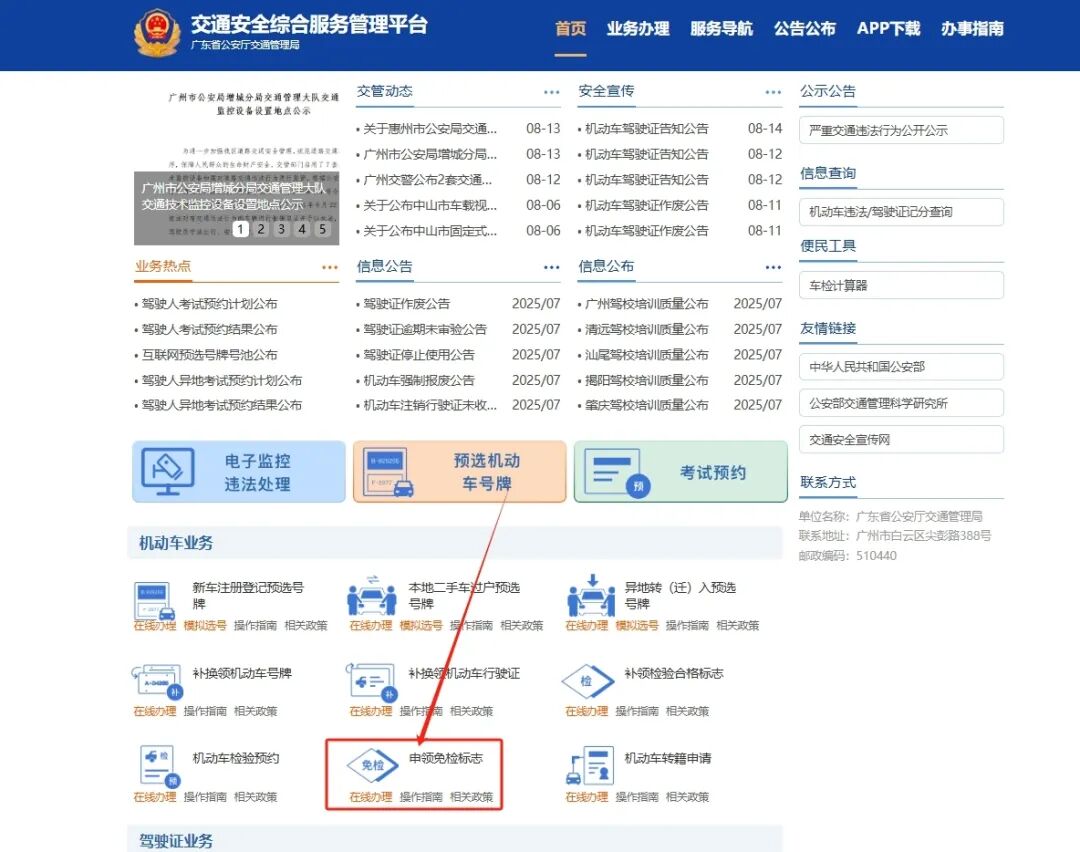Open the 电子监控违法处理 icon

pyautogui.click(x=237, y=470)
